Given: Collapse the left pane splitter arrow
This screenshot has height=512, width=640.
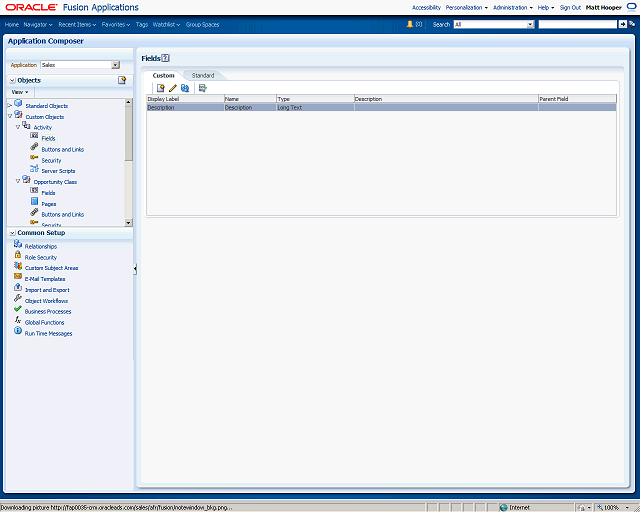Looking at the screenshot, I should (x=135, y=269).
